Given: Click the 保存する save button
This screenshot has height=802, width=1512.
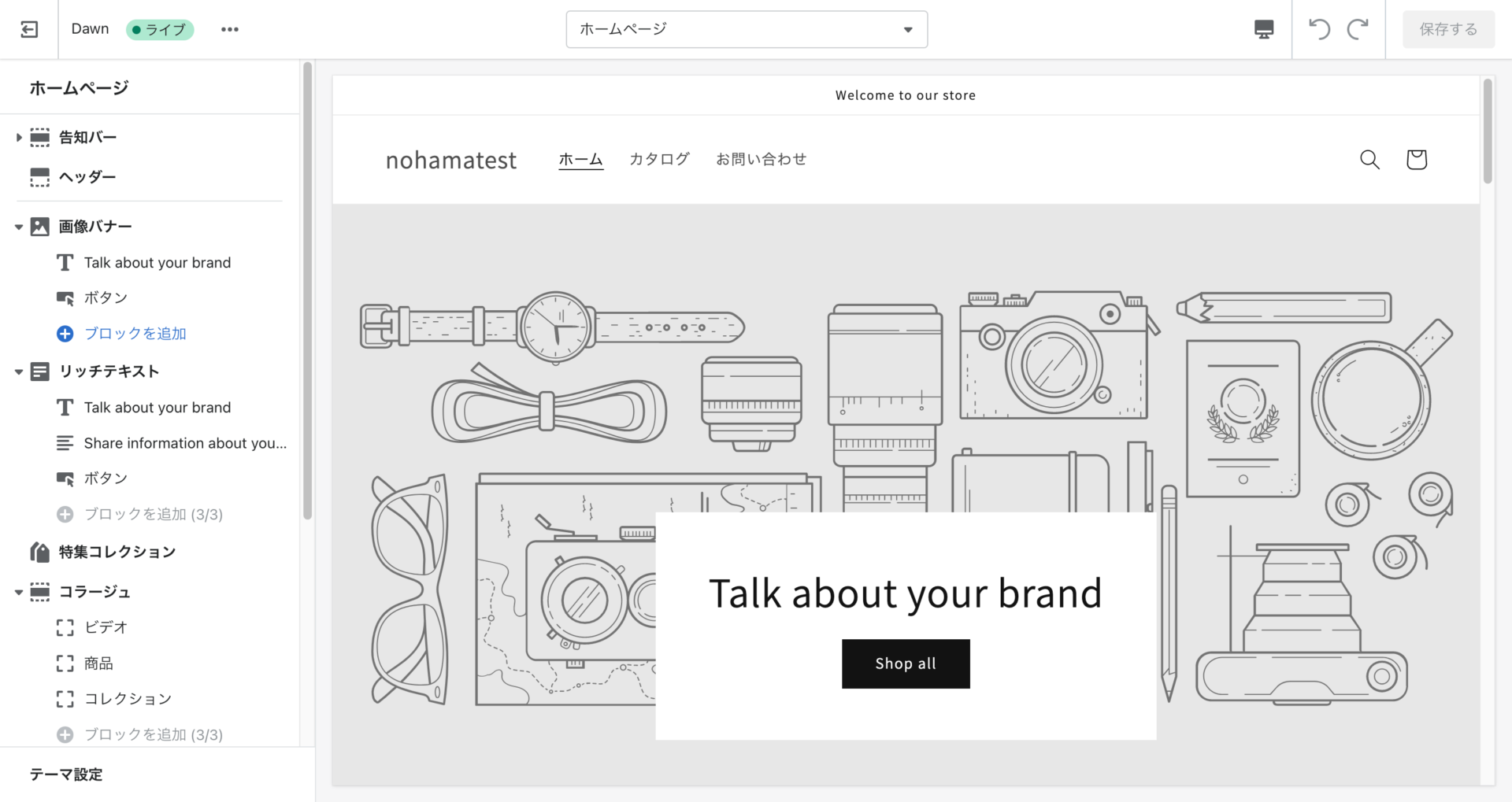Looking at the screenshot, I should (x=1447, y=29).
